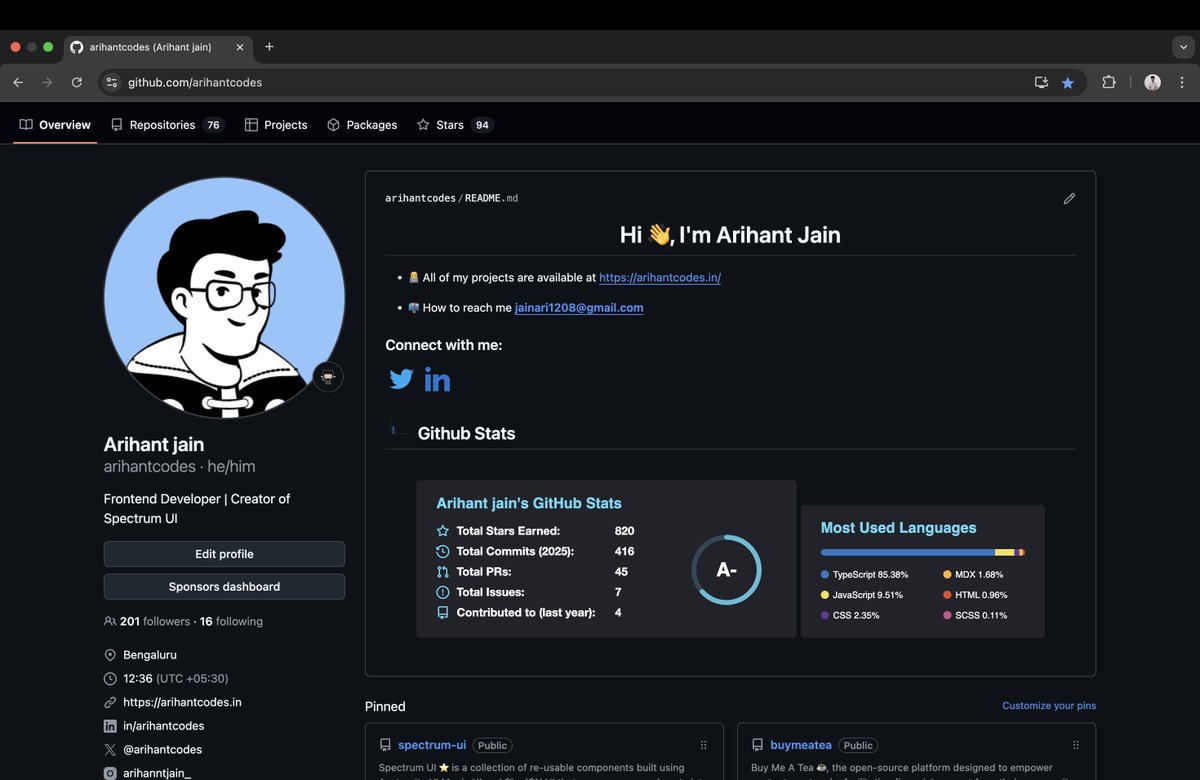Switch to the Projects tab
This screenshot has height=780, width=1200.
[276, 125]
